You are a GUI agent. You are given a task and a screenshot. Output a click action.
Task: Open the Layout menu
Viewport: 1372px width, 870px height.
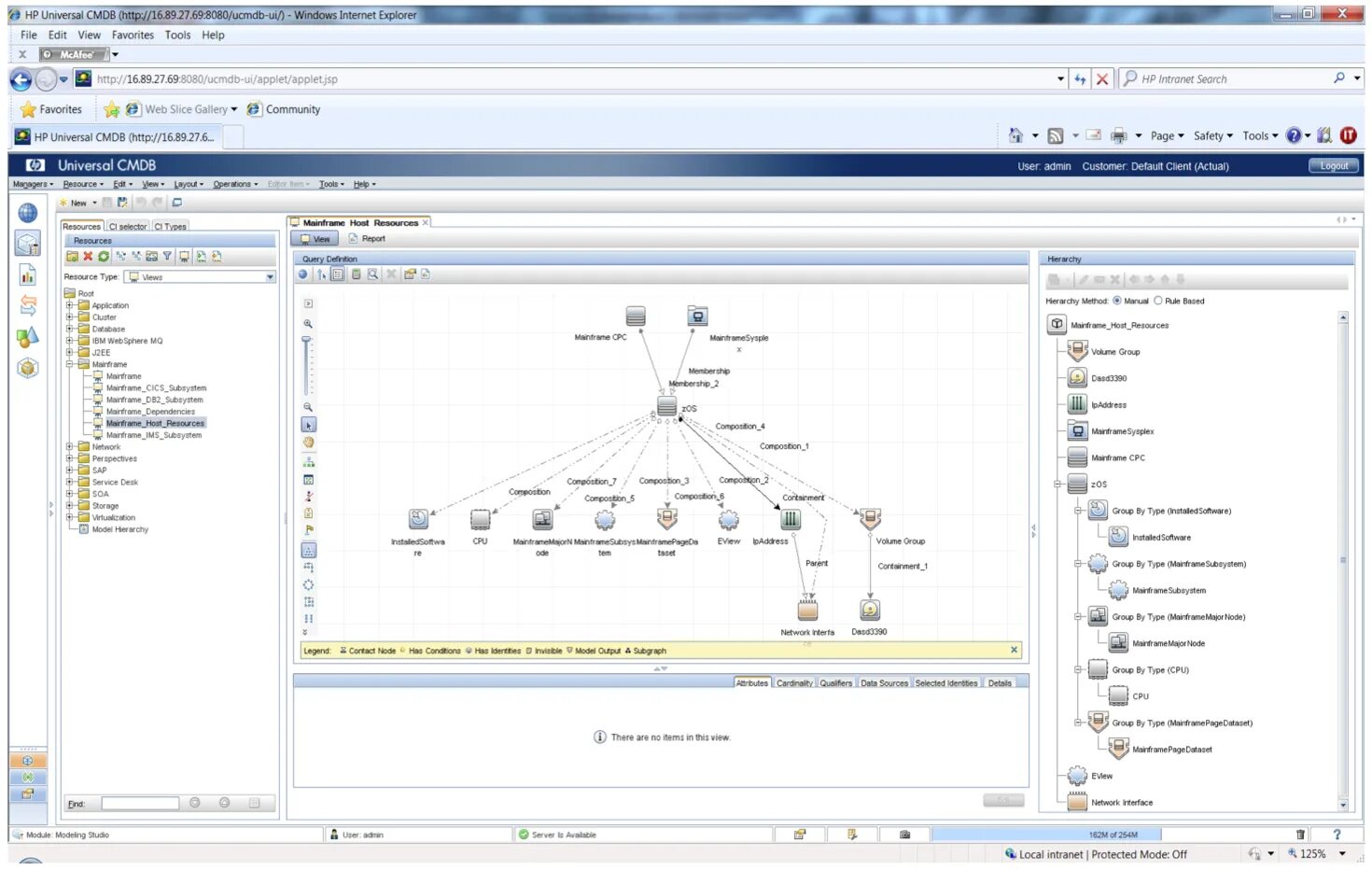pos(189,184)
